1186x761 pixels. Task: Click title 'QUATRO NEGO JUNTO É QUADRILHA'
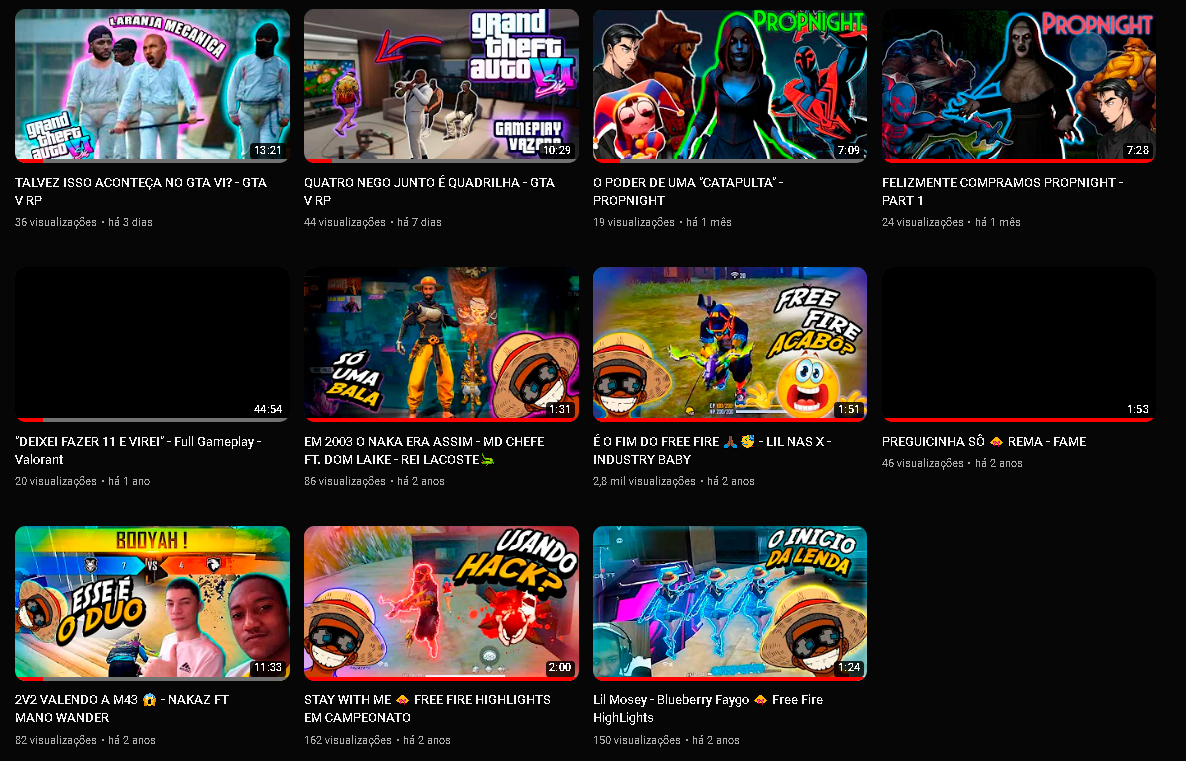point(429,191)
